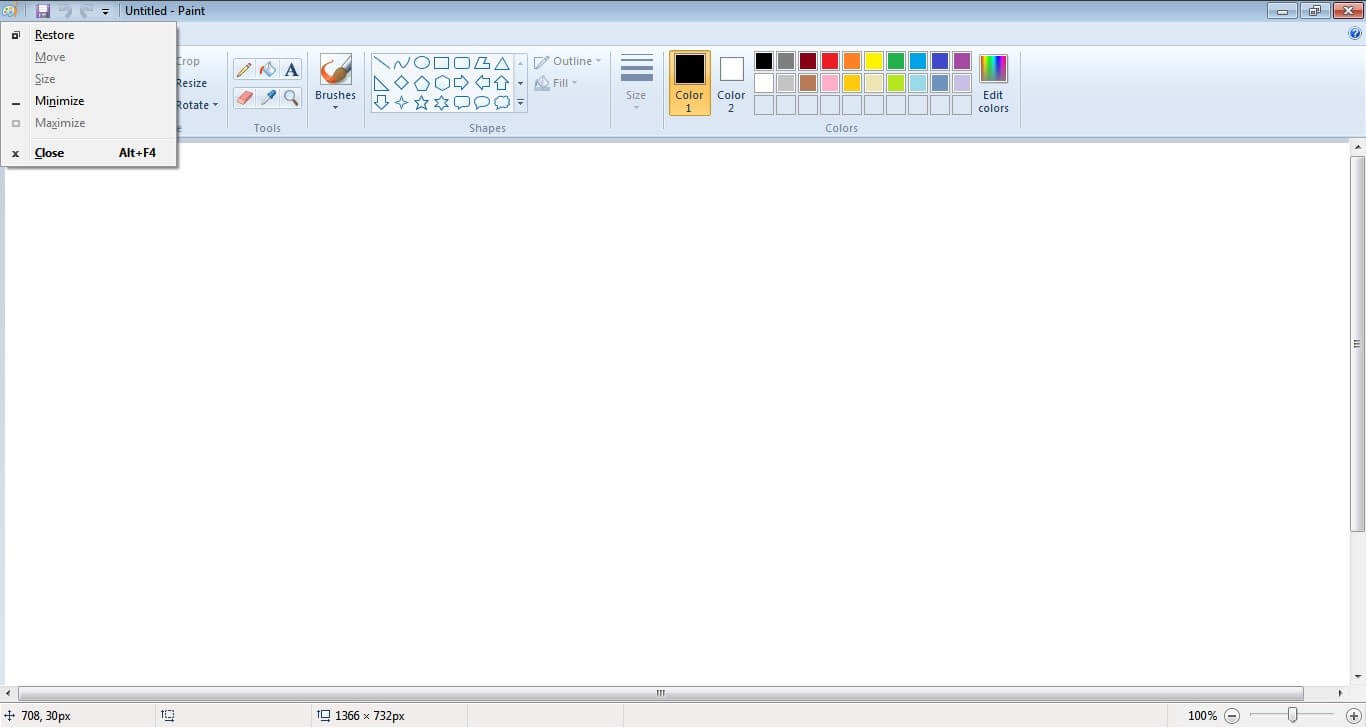1366x728 pixels.
Task: Select the Oval shape
Action: point(421,63)
